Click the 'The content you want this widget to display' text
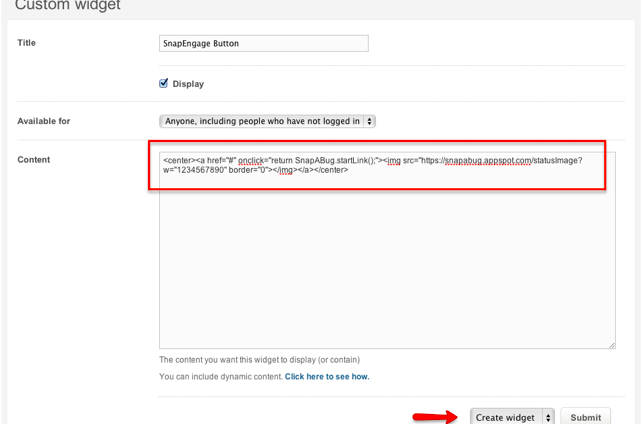The image size is (644, 426). pos(260,360)
